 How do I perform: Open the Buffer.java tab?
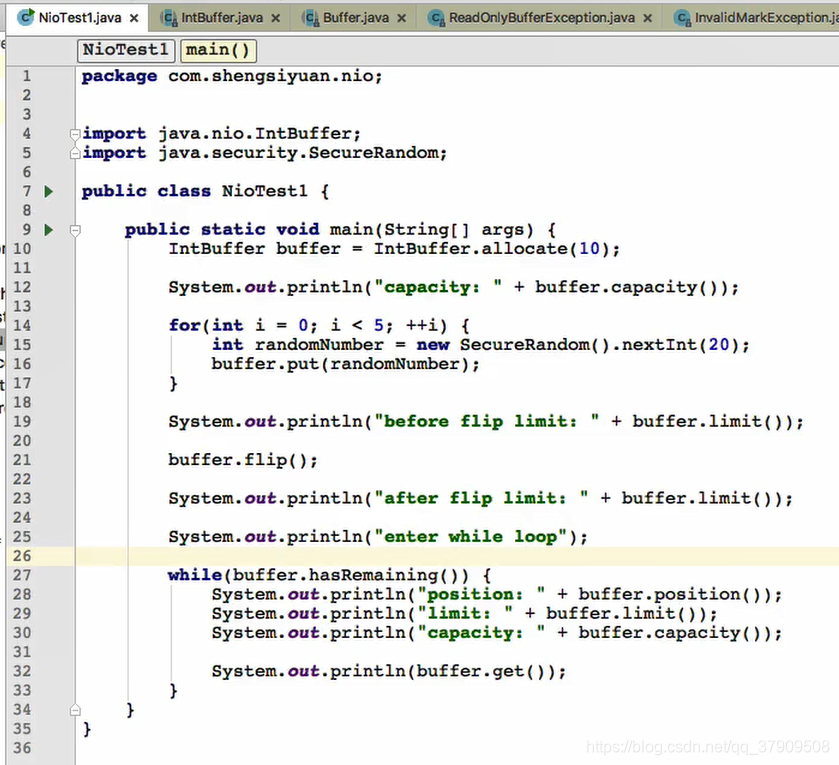(x=356, y=18)
